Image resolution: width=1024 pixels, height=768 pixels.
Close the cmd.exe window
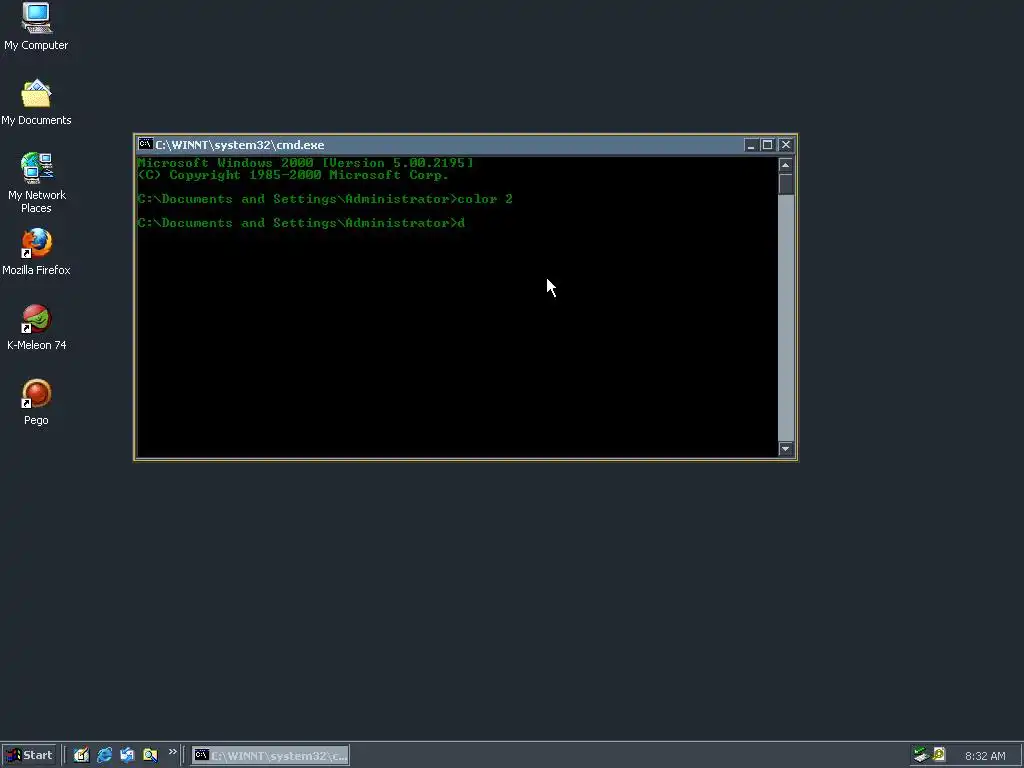pos(786,145)
